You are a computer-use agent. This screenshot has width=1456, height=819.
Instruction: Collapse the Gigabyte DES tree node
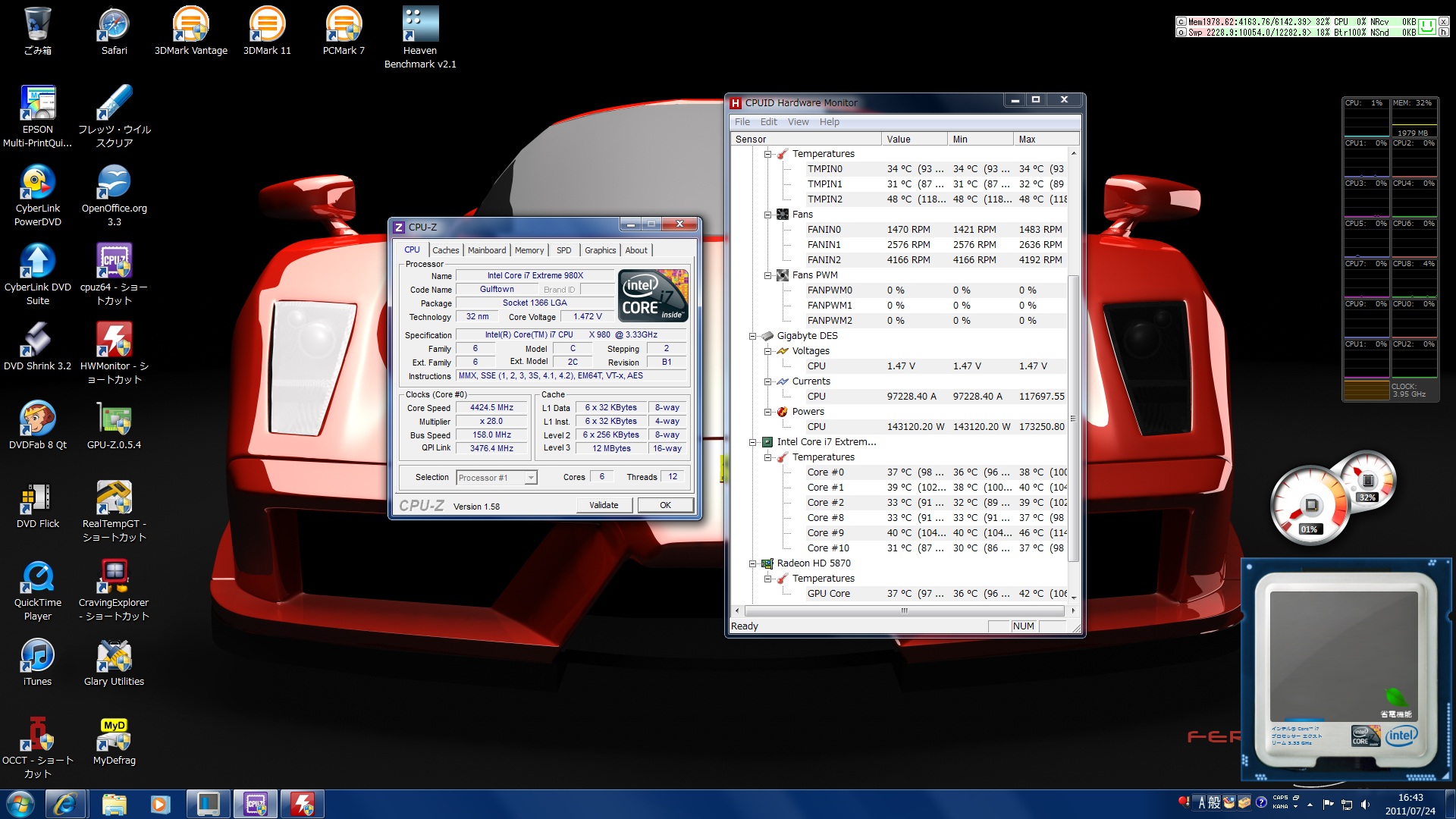(x=752, y=336)
